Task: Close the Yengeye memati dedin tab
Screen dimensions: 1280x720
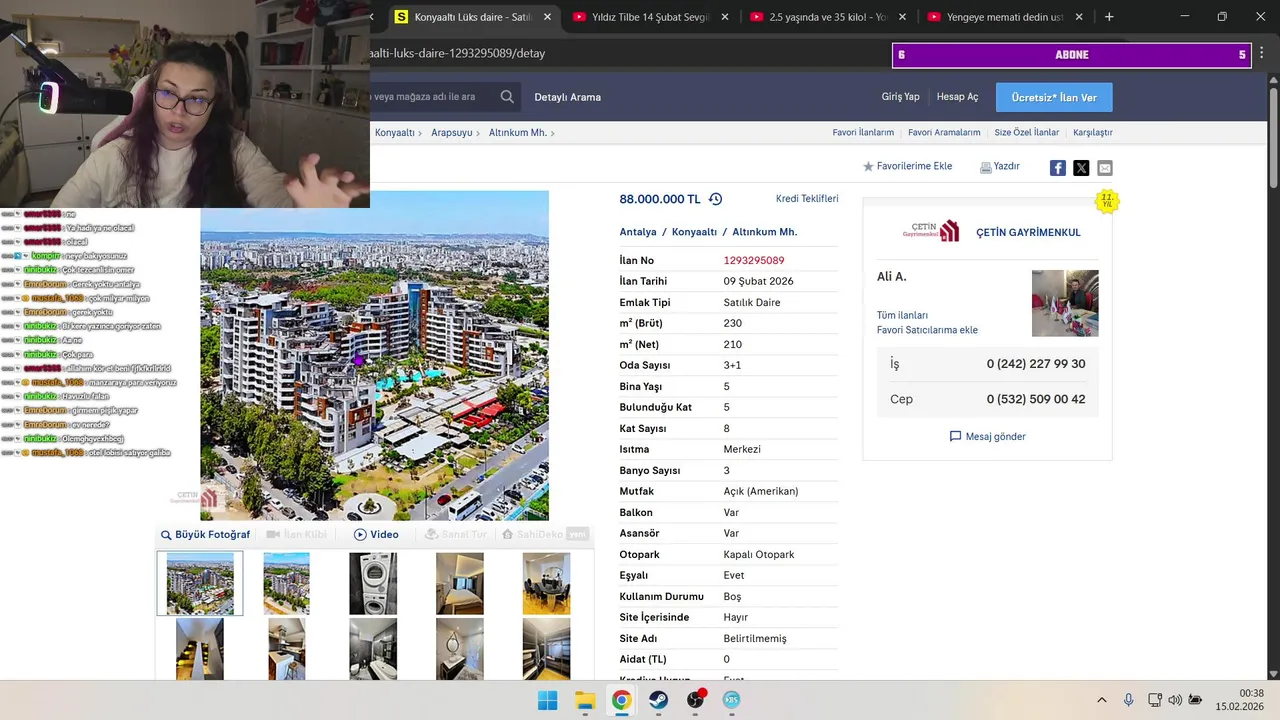Action: 1081,17
